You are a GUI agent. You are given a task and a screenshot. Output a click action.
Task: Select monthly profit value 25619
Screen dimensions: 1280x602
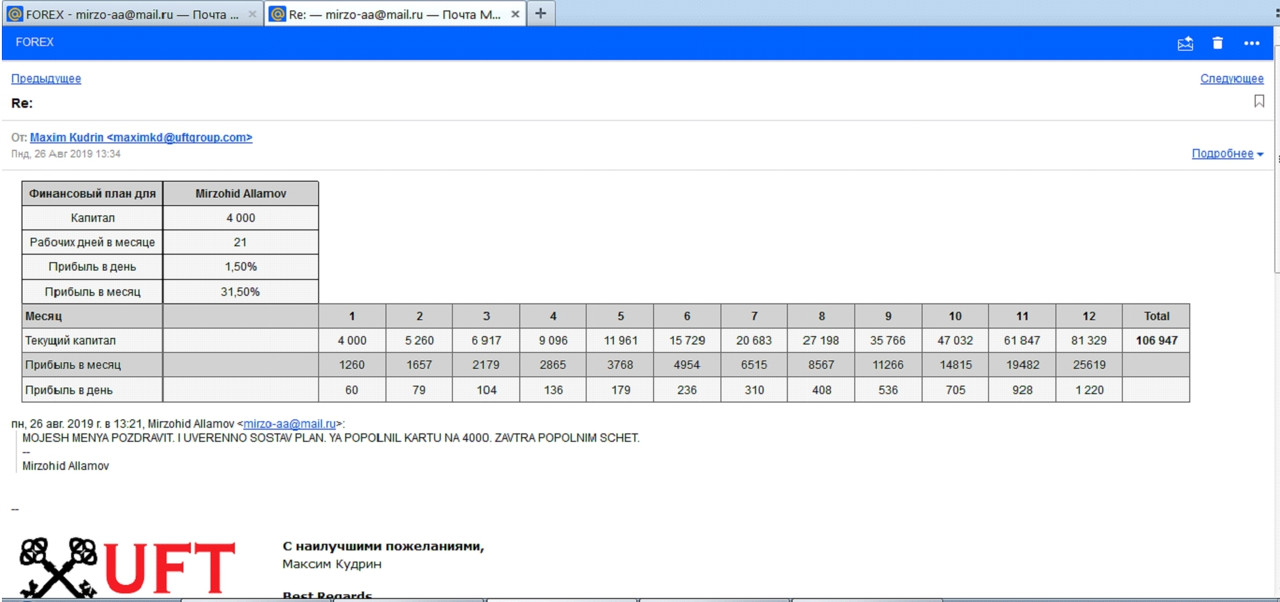point(1089,365)
